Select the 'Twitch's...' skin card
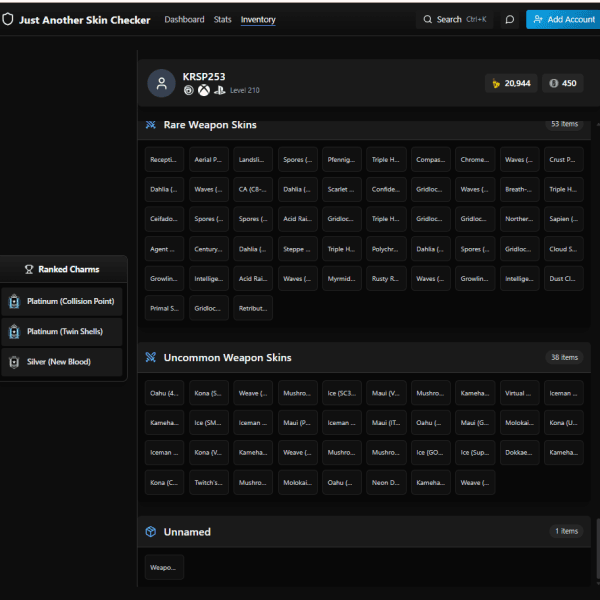Image resolution: width=600 pixels, height=600 pixels. 209,482
